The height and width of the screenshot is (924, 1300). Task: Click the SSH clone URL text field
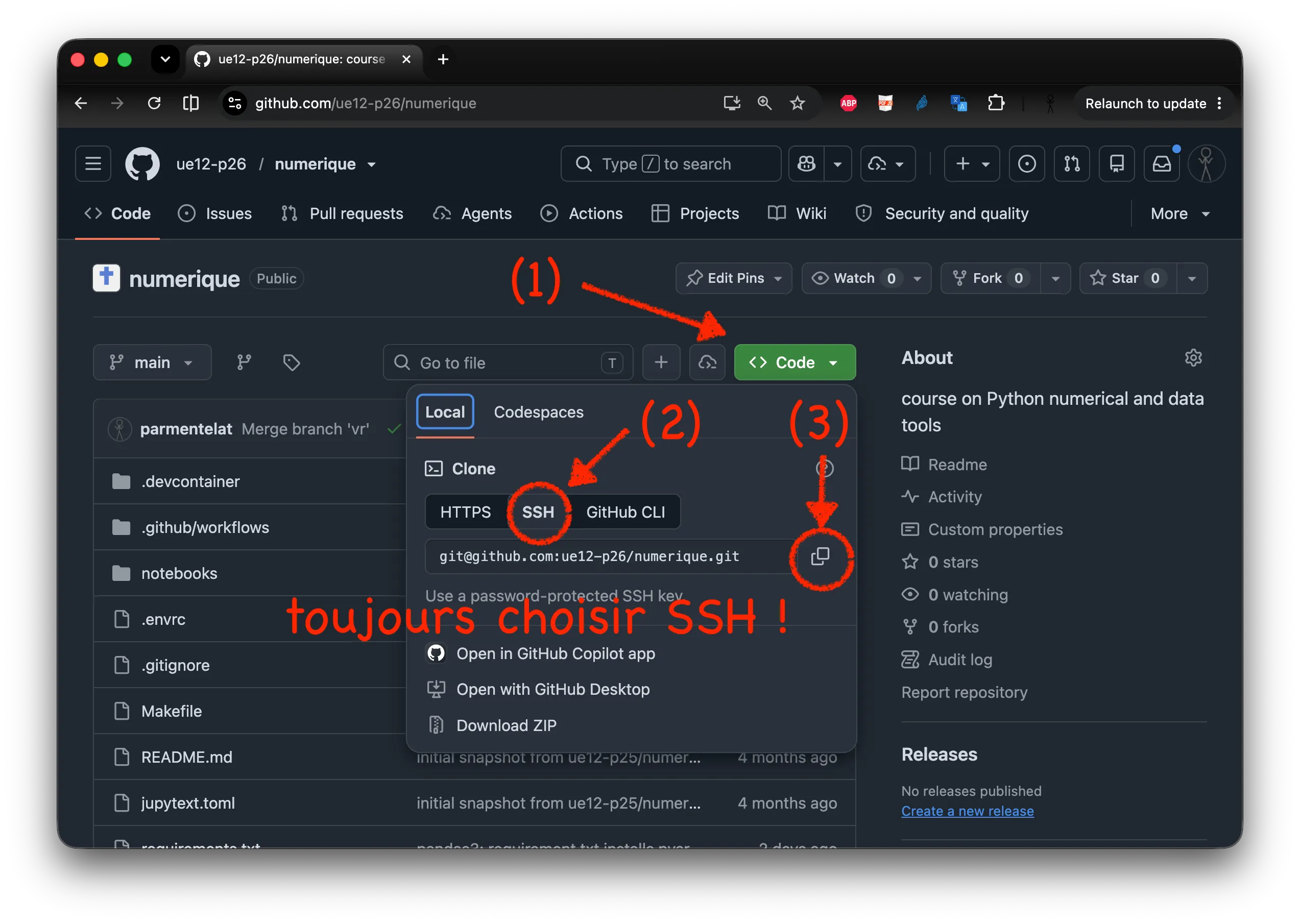click(611, 556)
